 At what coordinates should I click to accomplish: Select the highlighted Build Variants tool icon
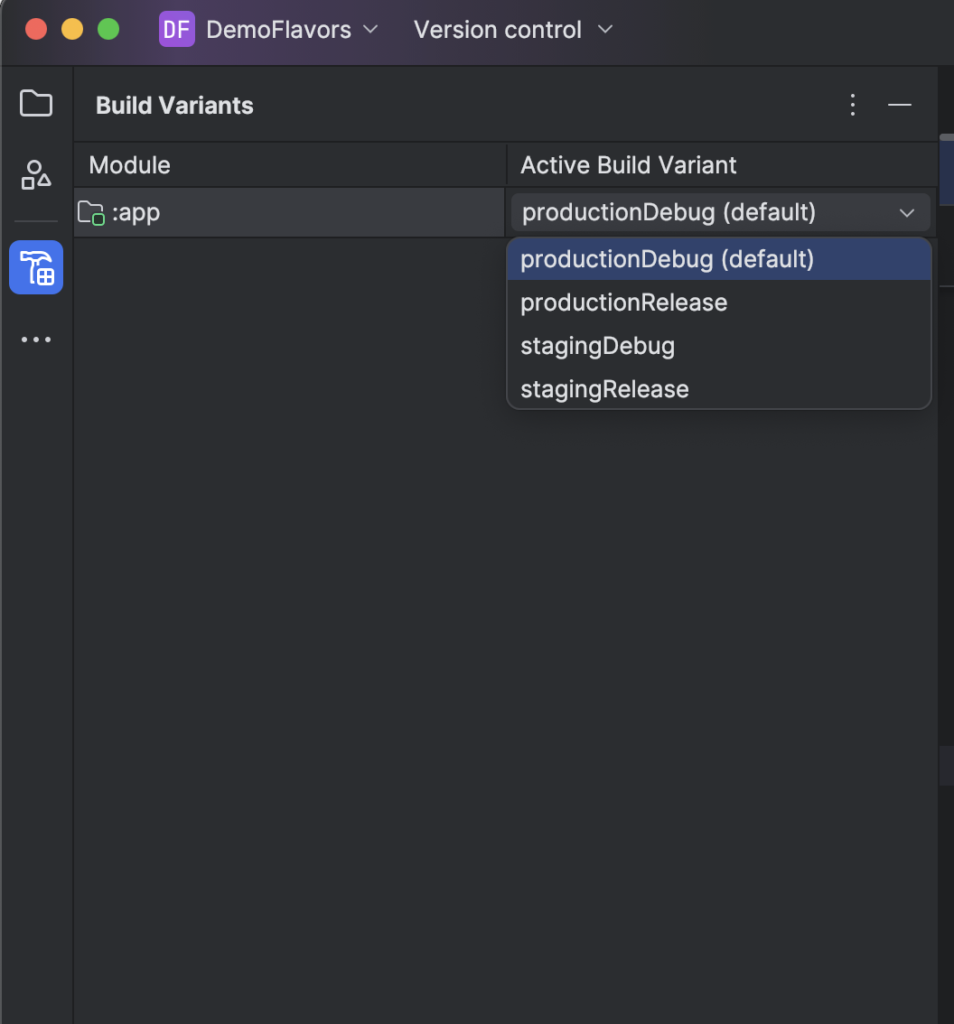point(36,267)
